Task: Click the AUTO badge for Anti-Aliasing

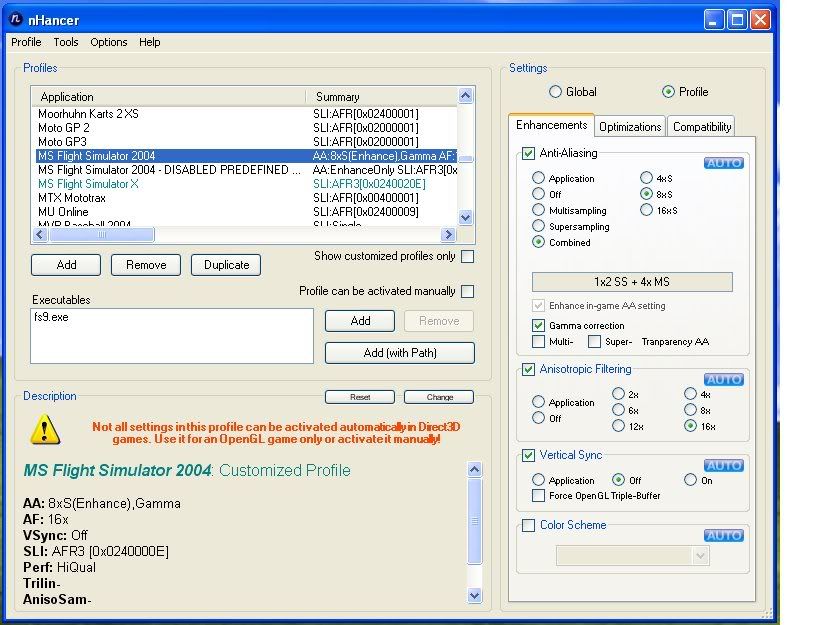Action: point(724,163)
